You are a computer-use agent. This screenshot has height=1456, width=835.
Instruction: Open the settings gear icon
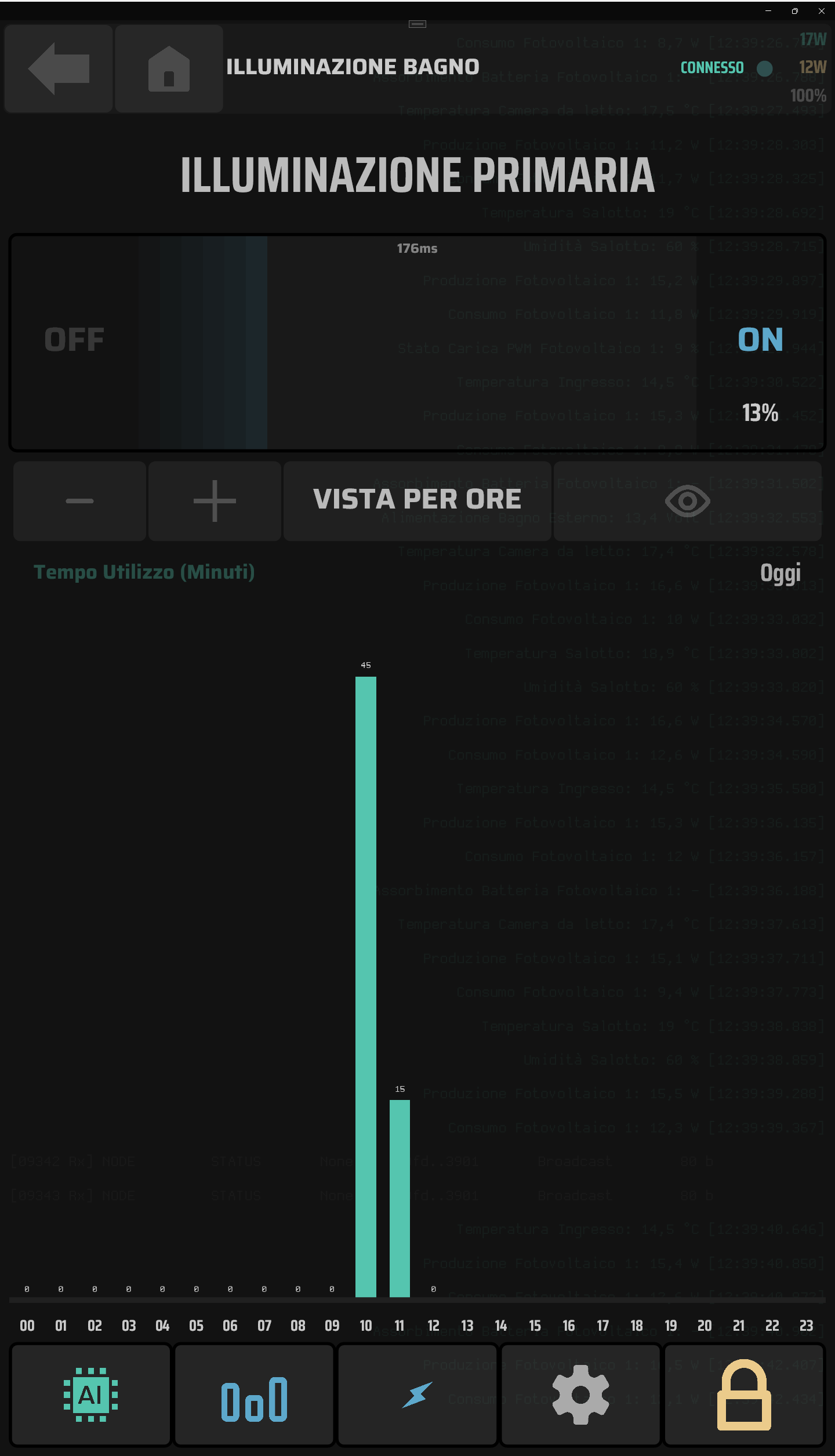click(580, 1395)
